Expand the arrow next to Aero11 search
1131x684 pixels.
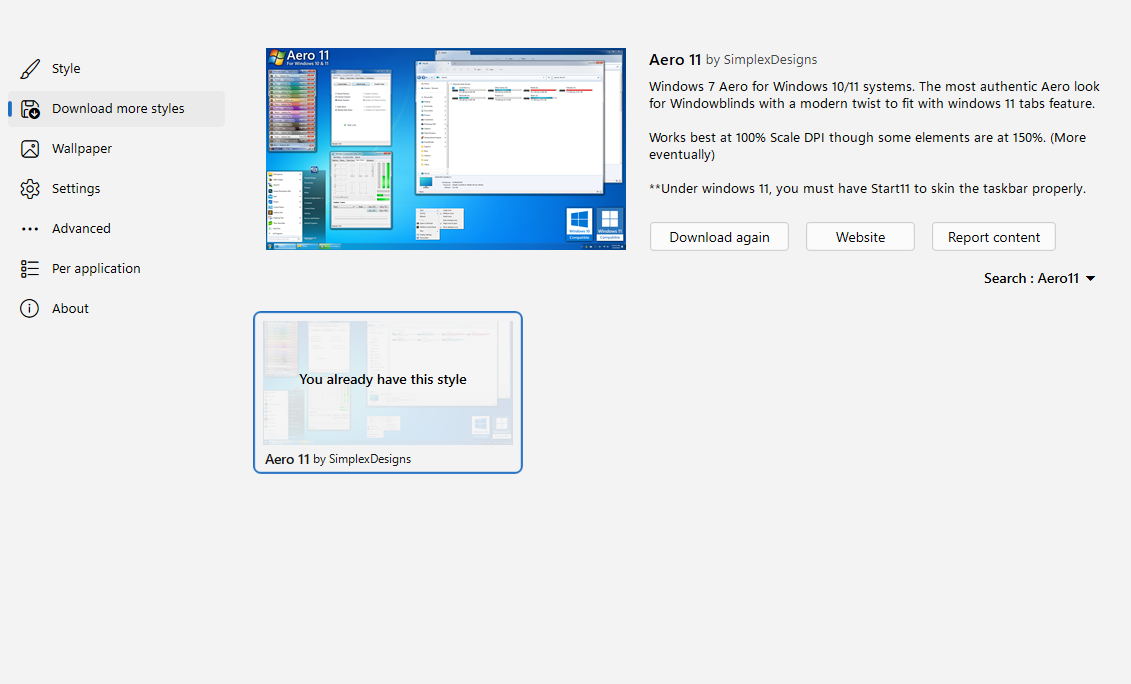coord(1091,279)
